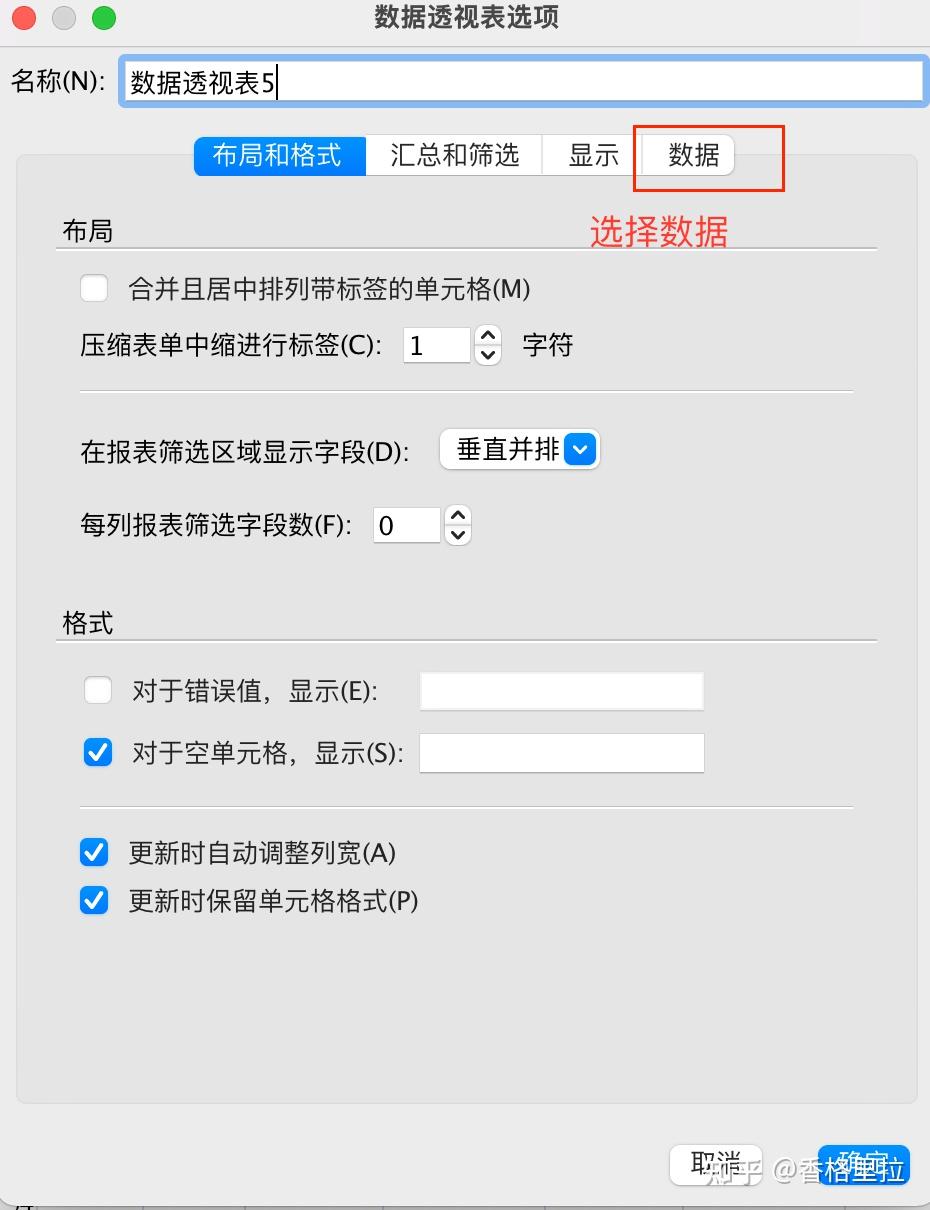
Task: Toggle 更新时保留单元格格式 checkbox
Action: (94, 901)
